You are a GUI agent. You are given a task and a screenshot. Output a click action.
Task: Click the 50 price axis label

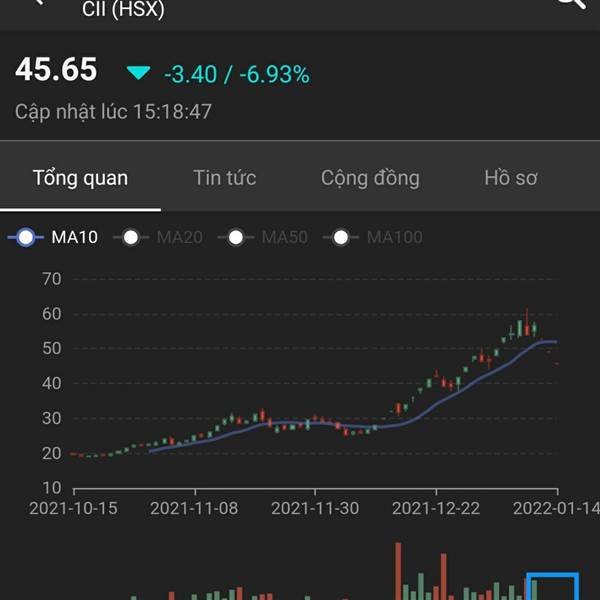(x=52, y=349)
